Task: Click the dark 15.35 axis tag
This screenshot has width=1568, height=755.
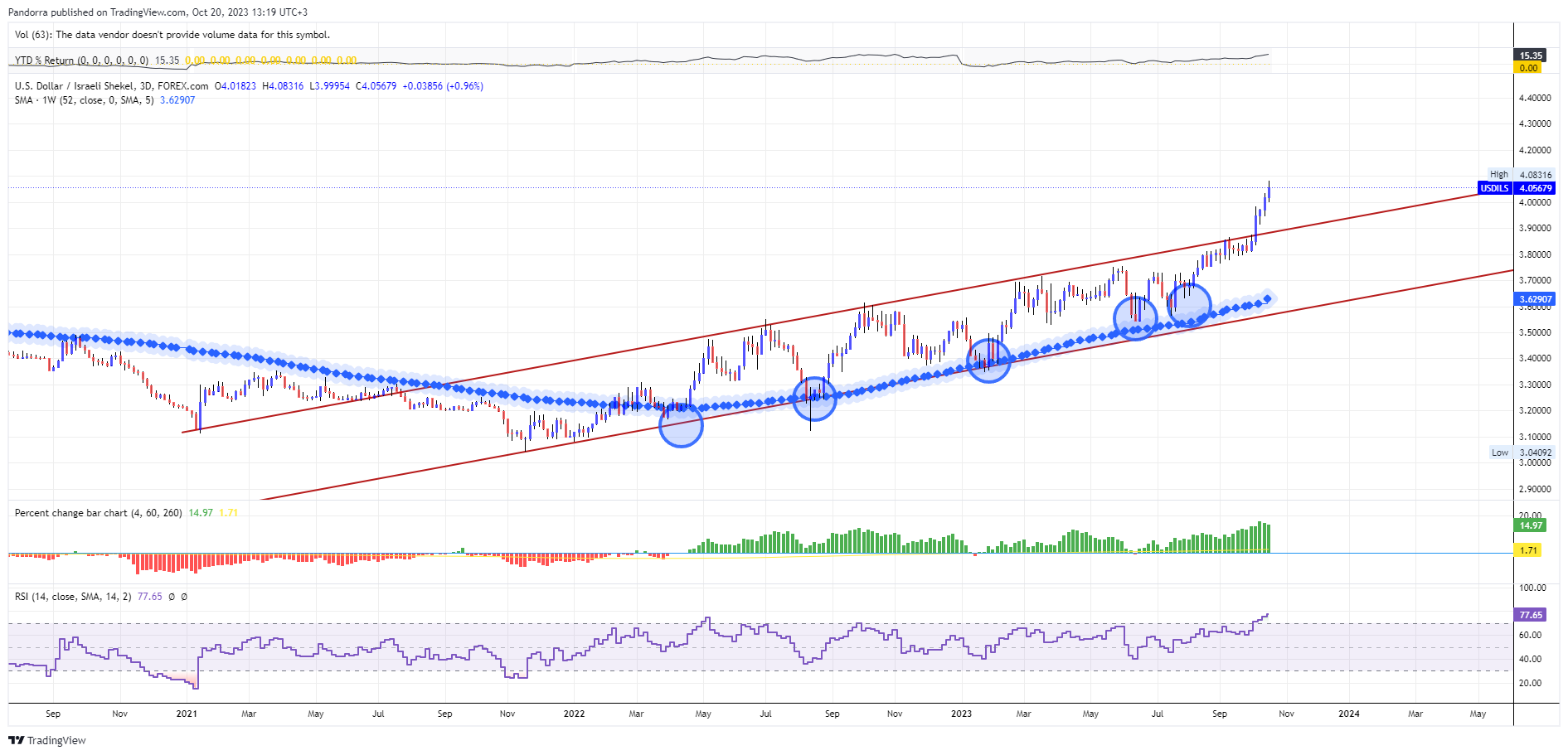Action: (1531, 56)
